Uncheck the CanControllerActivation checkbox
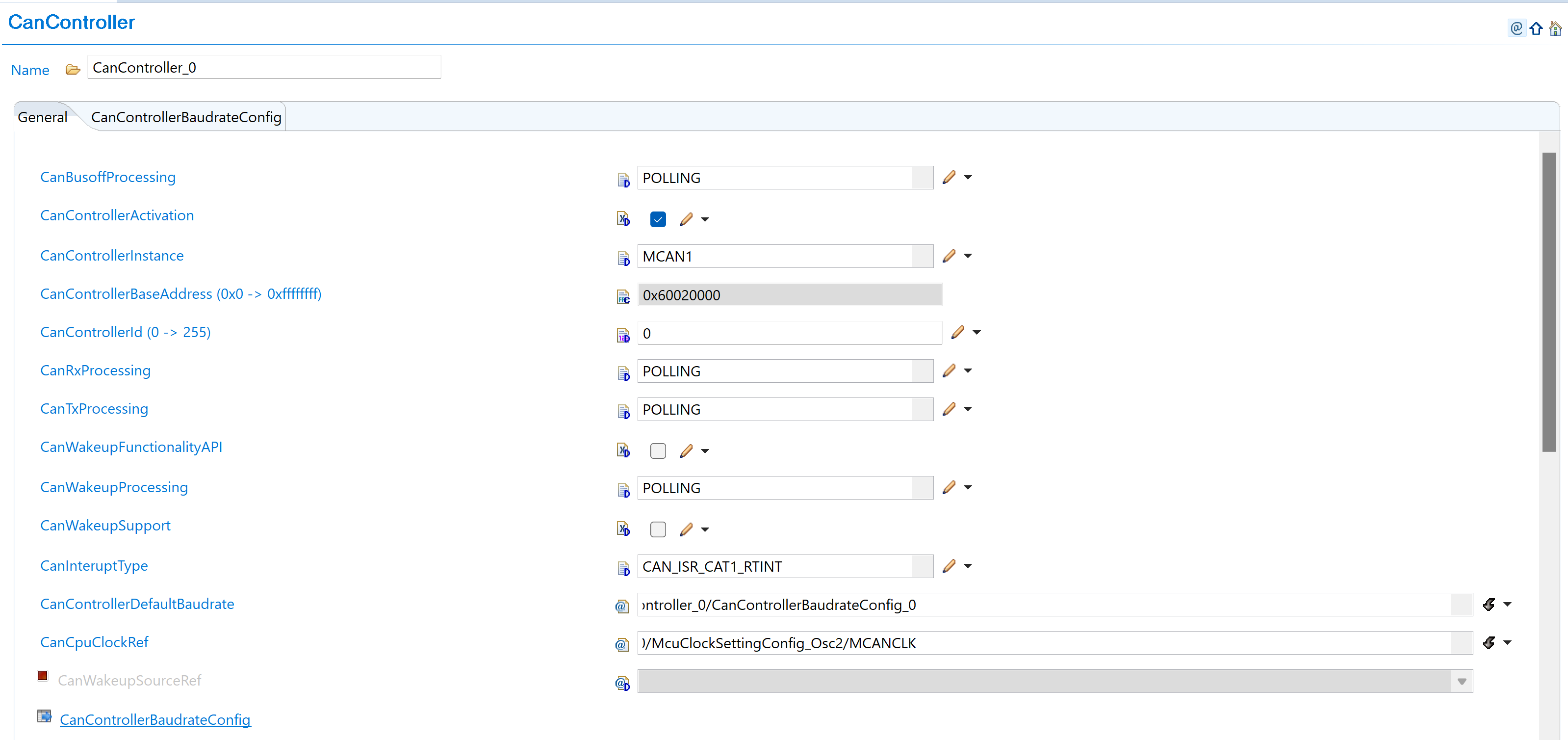Viewport: 1568px width, 740px height. pyautogui.click(x=657, y=219)
